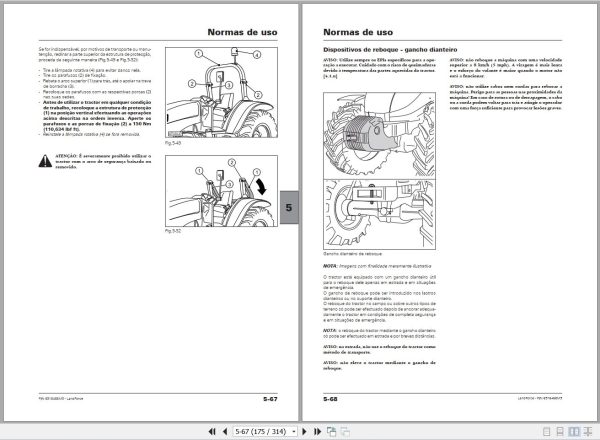Click front tow hook lower illustration
This screenshot has width=600, height=440.
point(380,214)
